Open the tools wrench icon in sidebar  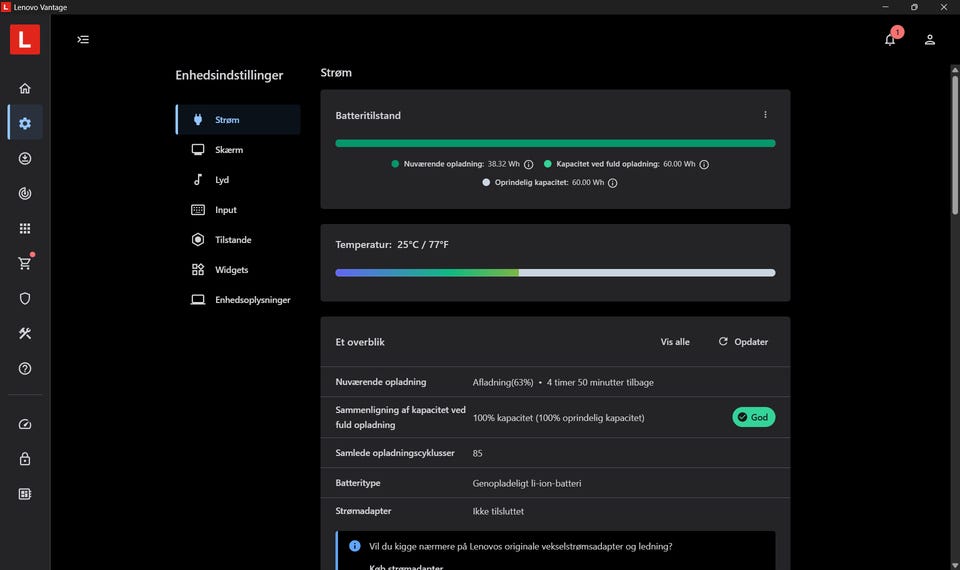click(x=25, y=333)
